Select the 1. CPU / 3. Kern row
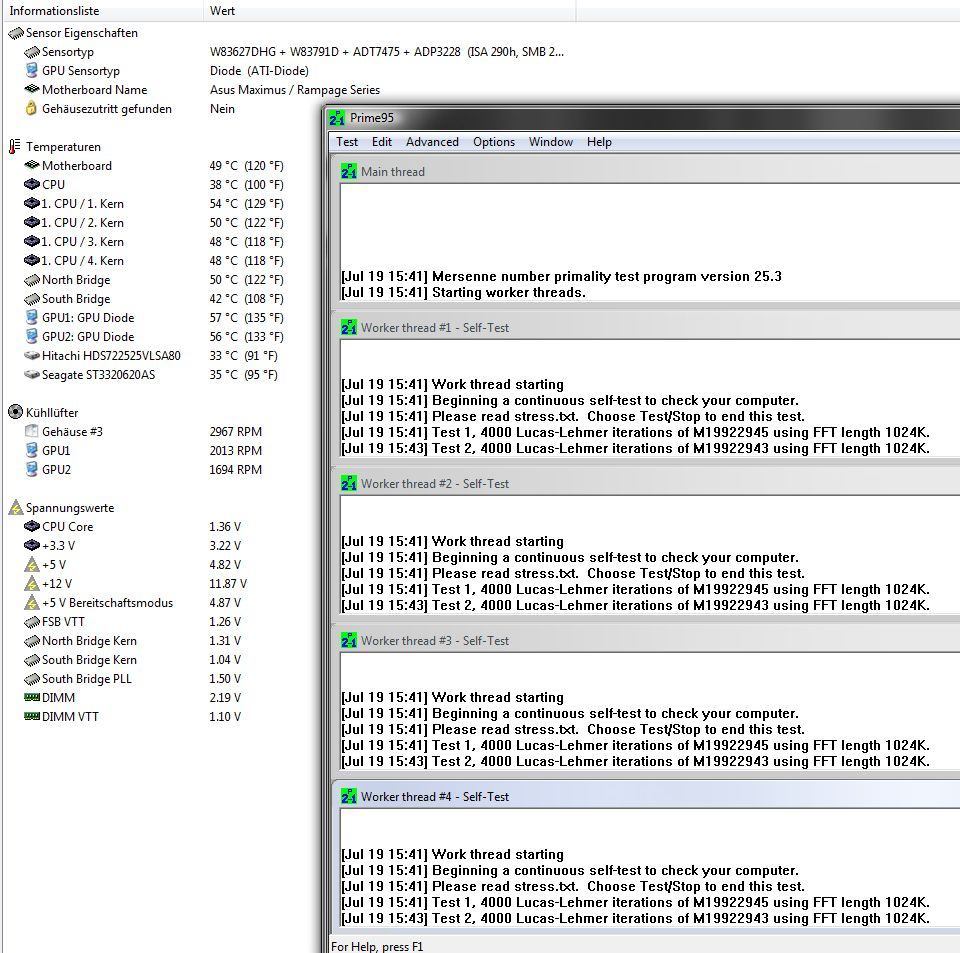 (x=154, y=241)
